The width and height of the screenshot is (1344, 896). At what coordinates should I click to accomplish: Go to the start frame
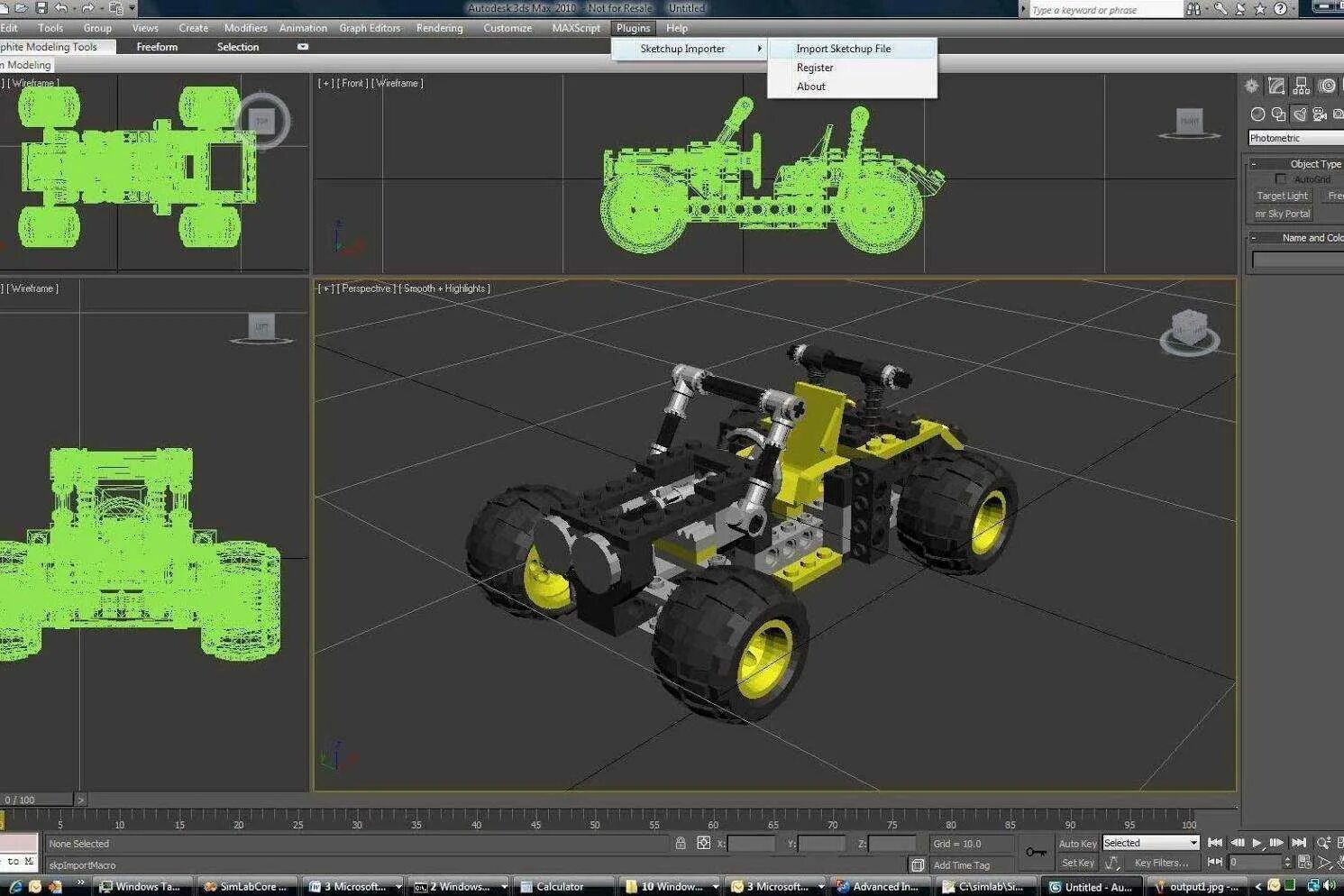(x=1215, y=843)
